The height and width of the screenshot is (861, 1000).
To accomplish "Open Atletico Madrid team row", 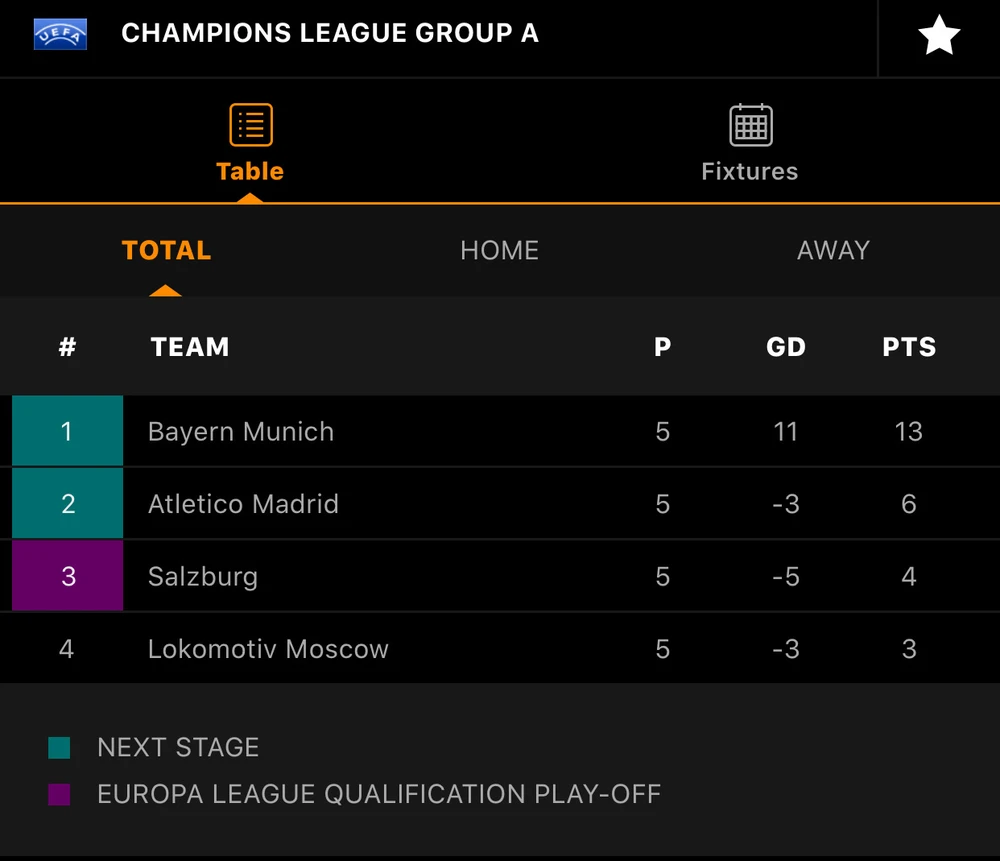I will (243, 504).
